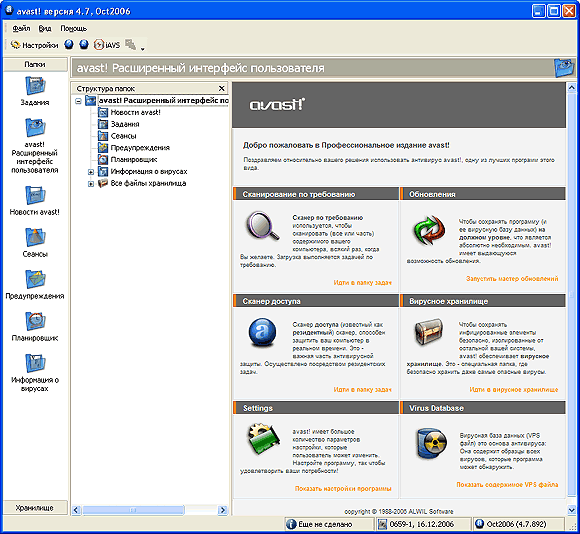Close the Структура папок panel
Viewport: 580px width, 534px height.
222,88
